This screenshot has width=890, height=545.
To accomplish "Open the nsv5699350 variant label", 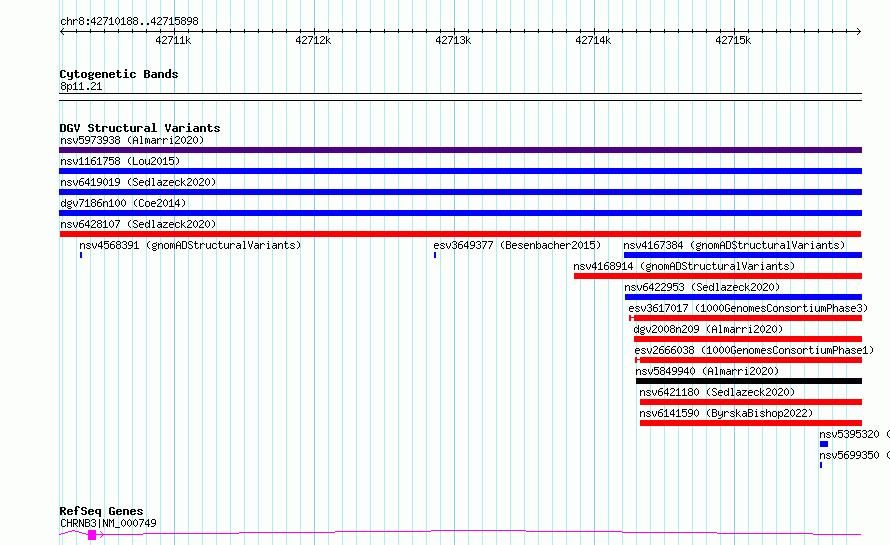I will 854,455.
